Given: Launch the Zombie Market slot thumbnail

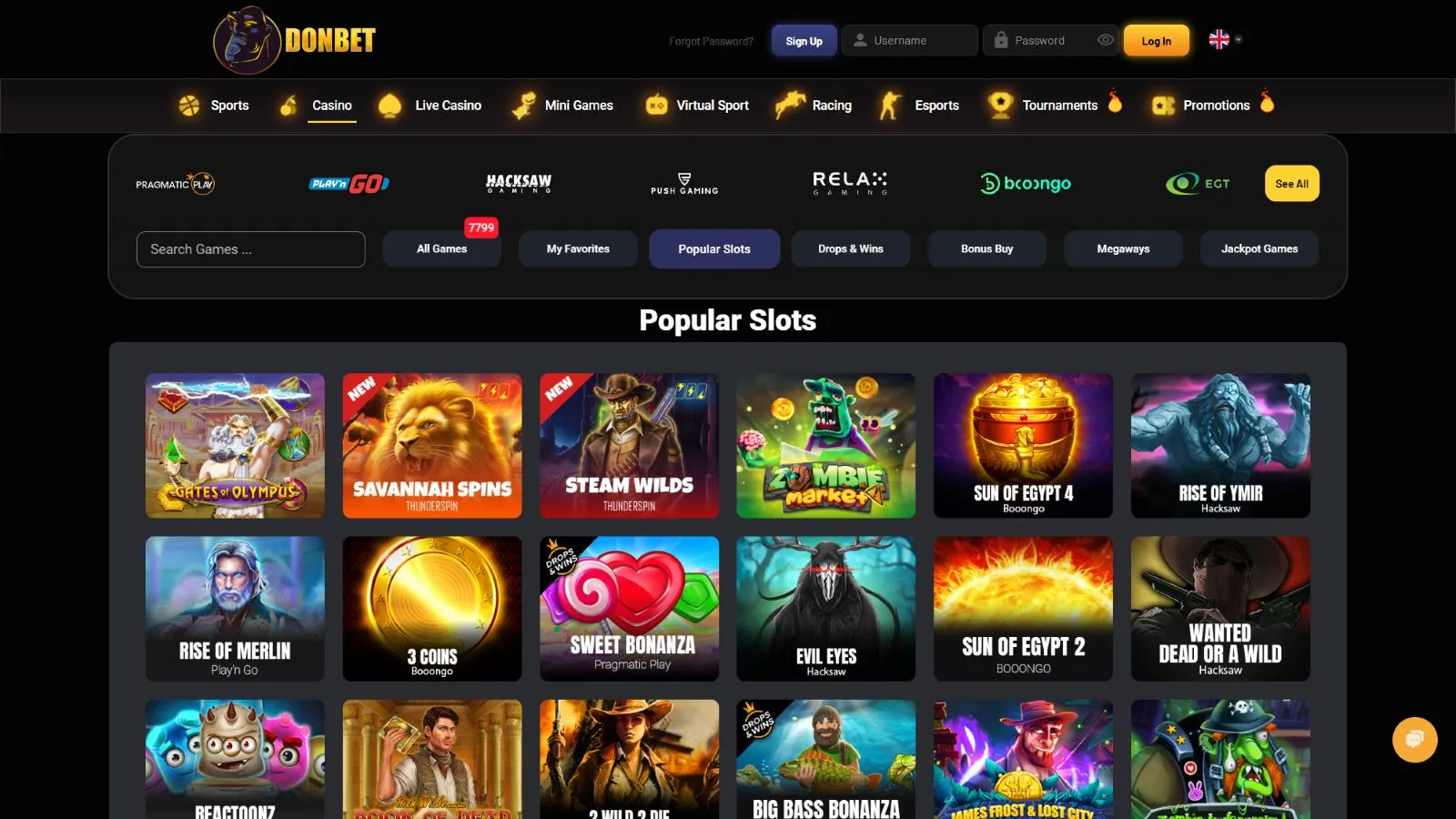Looking at the screenshot, I should click(x=826, y=446).
